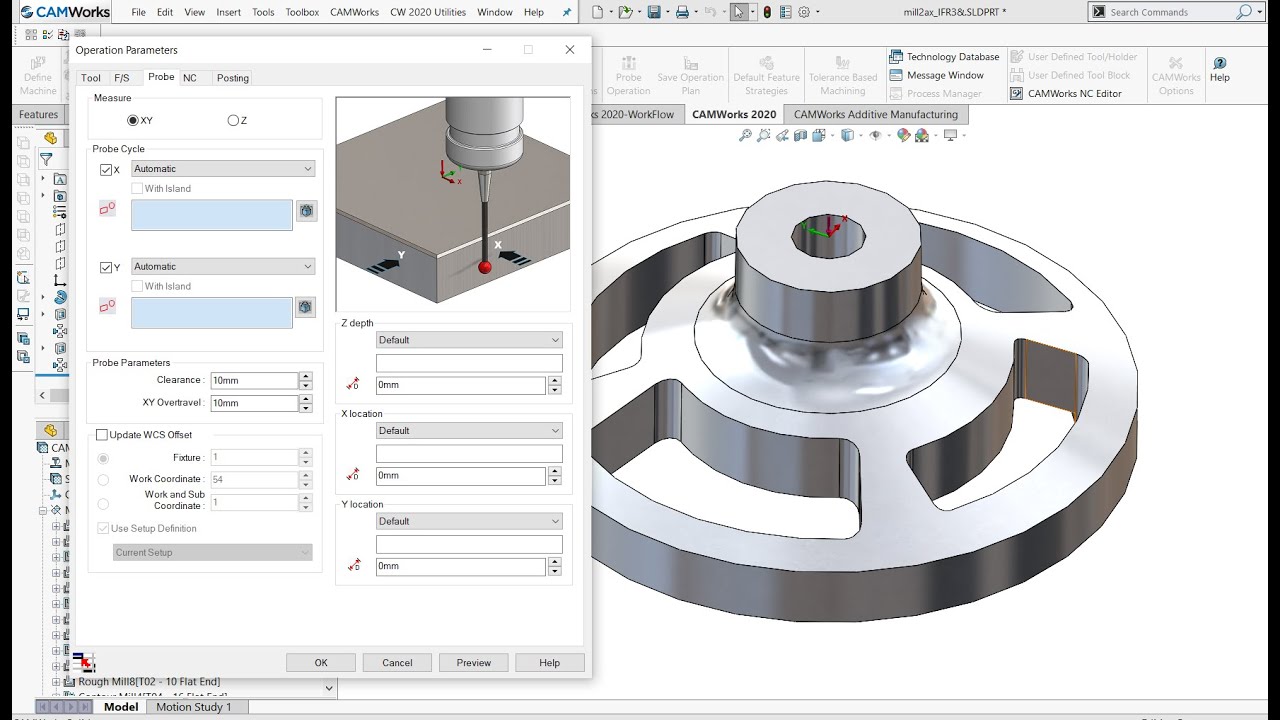Open the Window menu
The image size is (1280, 720).
coord(495,12)
